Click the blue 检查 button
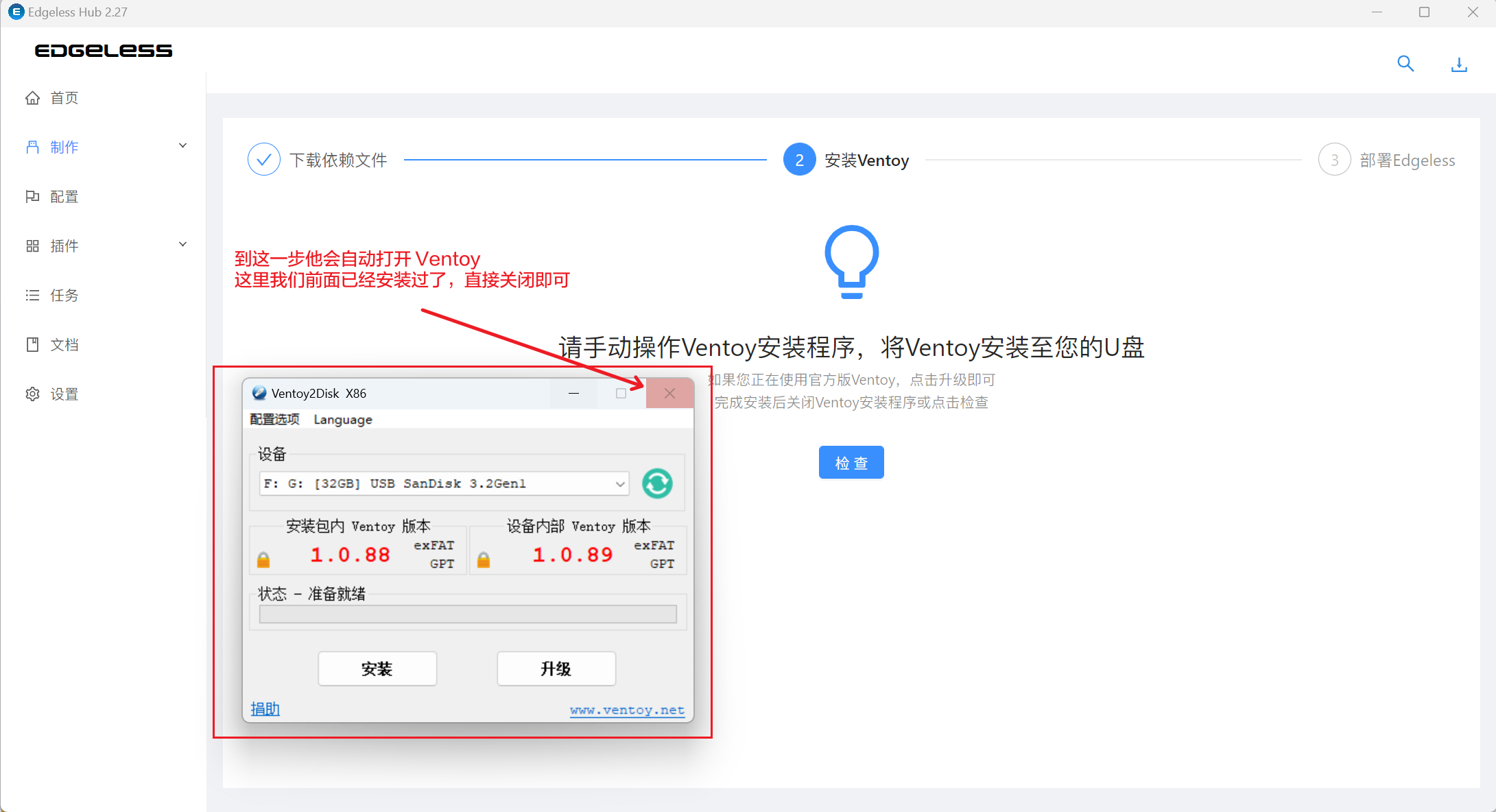Viewport: 1496px width, 812px height. click(851, 463)
